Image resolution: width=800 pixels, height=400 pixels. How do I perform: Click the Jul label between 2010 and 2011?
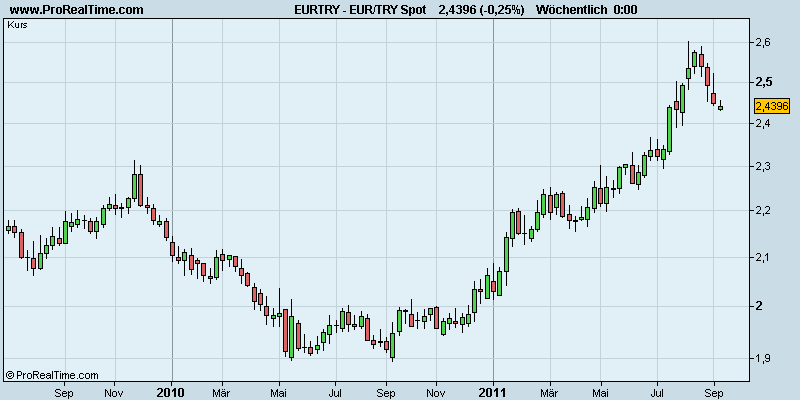click(x=335, y=392)
